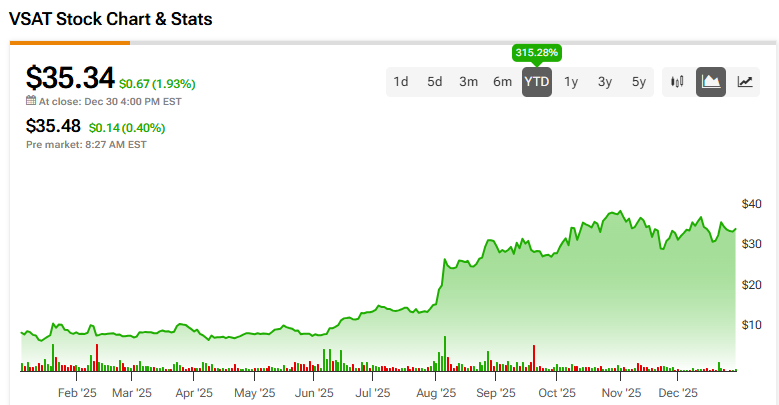Click the VSAT Stock Chart & Stats heading

pyautogui.click(x=110, y=19)
